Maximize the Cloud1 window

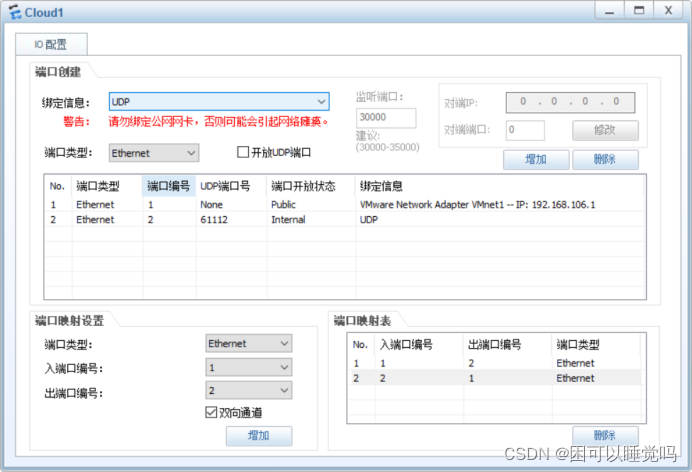pyautogui.click(x=639, y=11)
